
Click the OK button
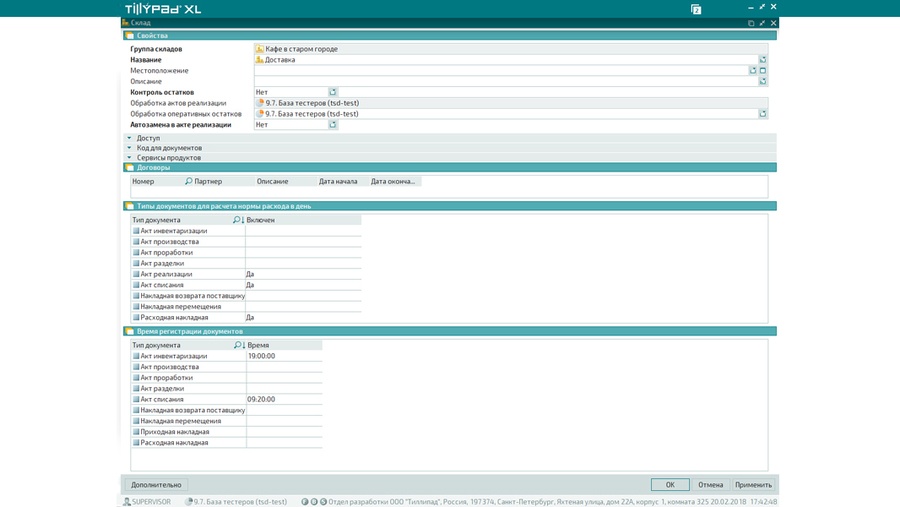[670, 485]
